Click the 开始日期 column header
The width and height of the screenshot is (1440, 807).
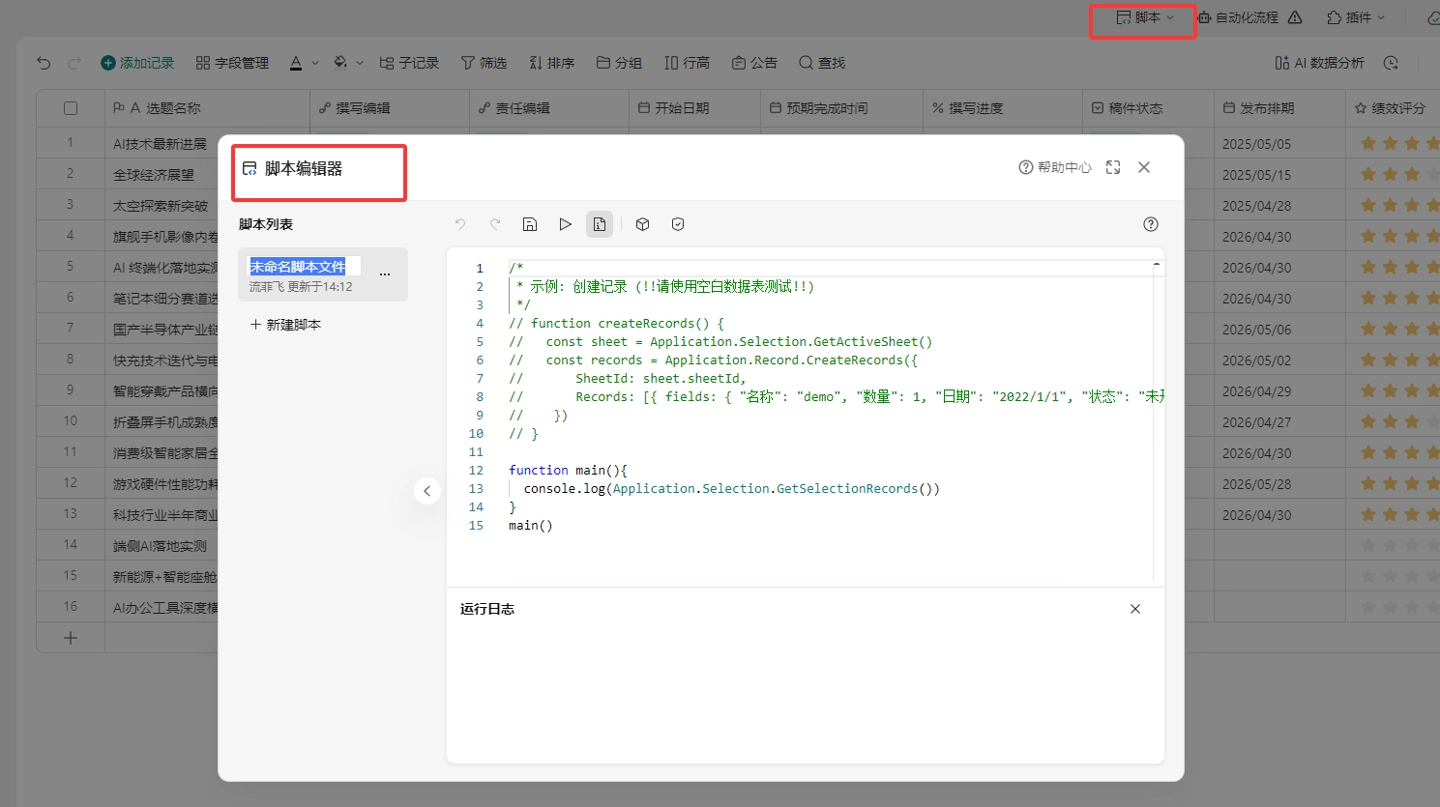click(x=695, y=108)
